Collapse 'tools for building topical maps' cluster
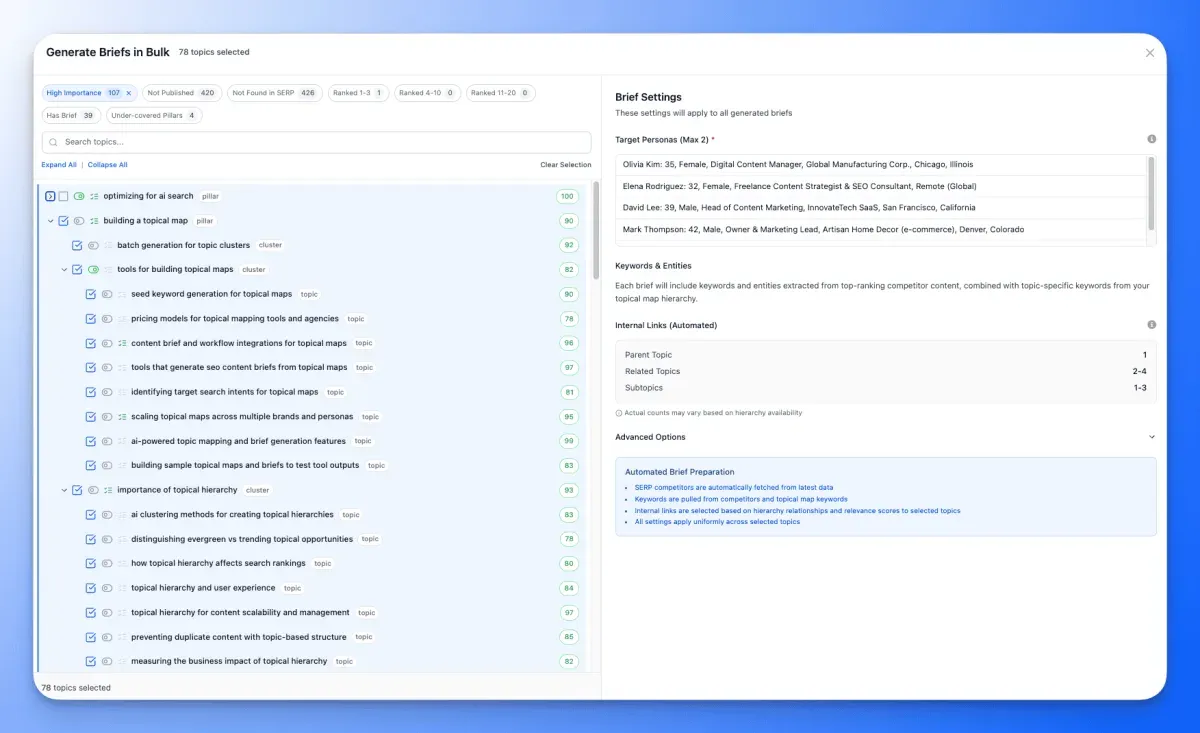The height and width of the screenshot is (733, 1200). pos(64,270)
